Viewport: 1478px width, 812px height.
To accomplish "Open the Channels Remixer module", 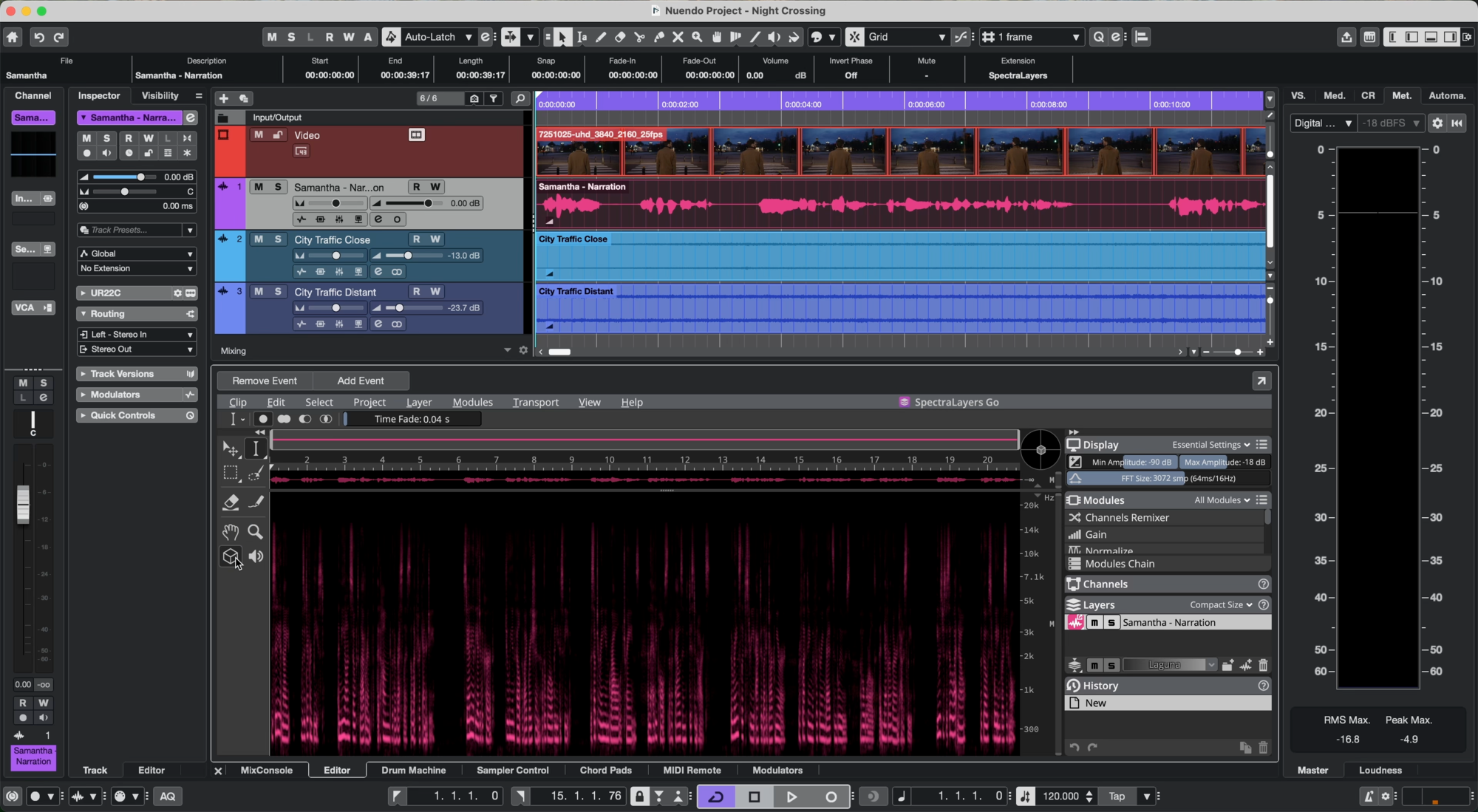I will 1126,517.
